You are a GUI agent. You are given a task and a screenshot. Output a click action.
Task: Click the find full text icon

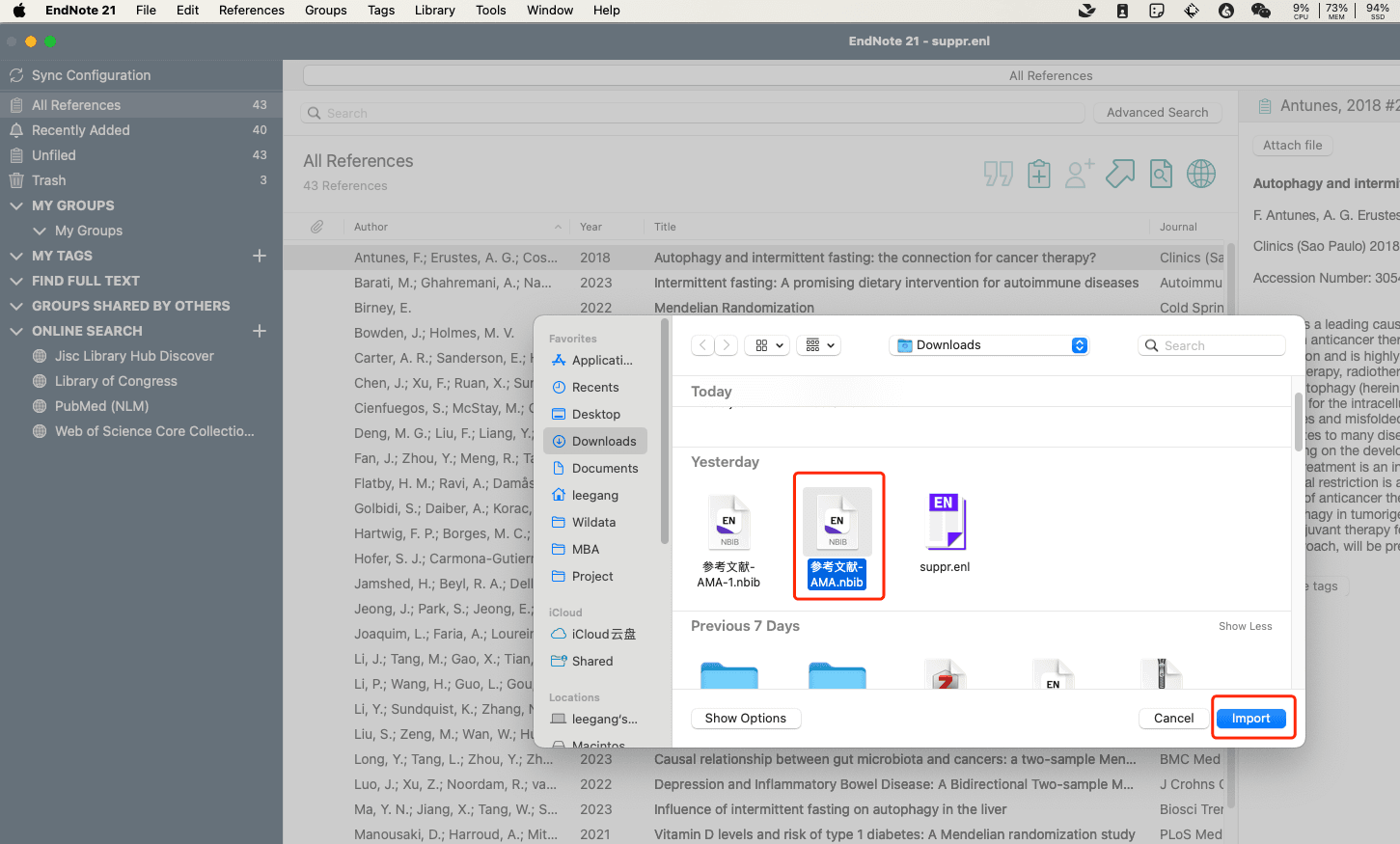(1161, 174)
